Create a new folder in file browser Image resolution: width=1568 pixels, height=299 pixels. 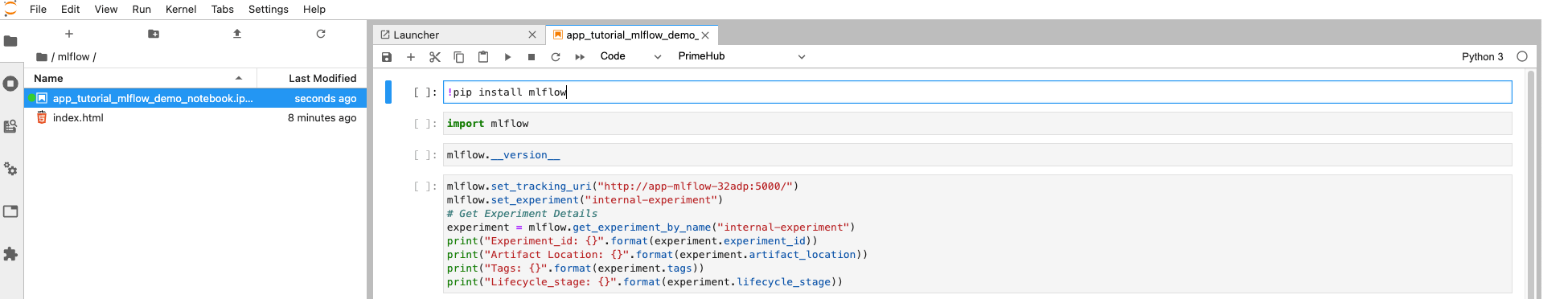point(154,34)
